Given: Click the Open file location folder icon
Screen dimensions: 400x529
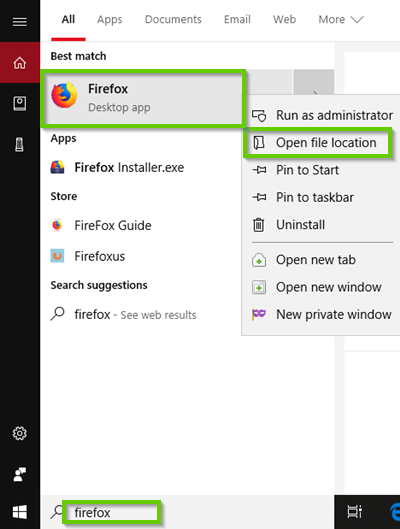Looking at the screenshot, I should 259,143.
